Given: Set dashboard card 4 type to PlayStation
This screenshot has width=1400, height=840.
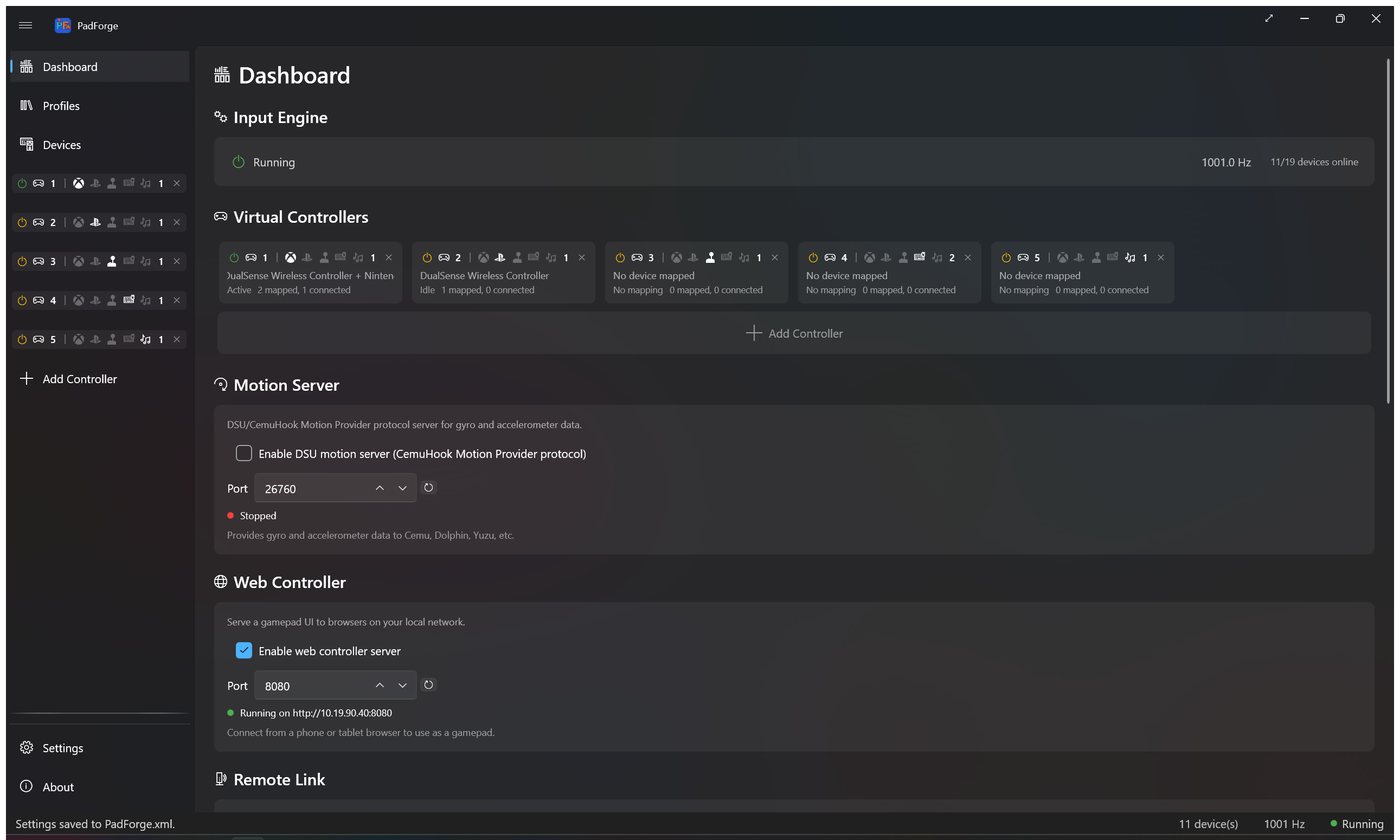Looking at the screenshot, I should (x=887, y=257).
